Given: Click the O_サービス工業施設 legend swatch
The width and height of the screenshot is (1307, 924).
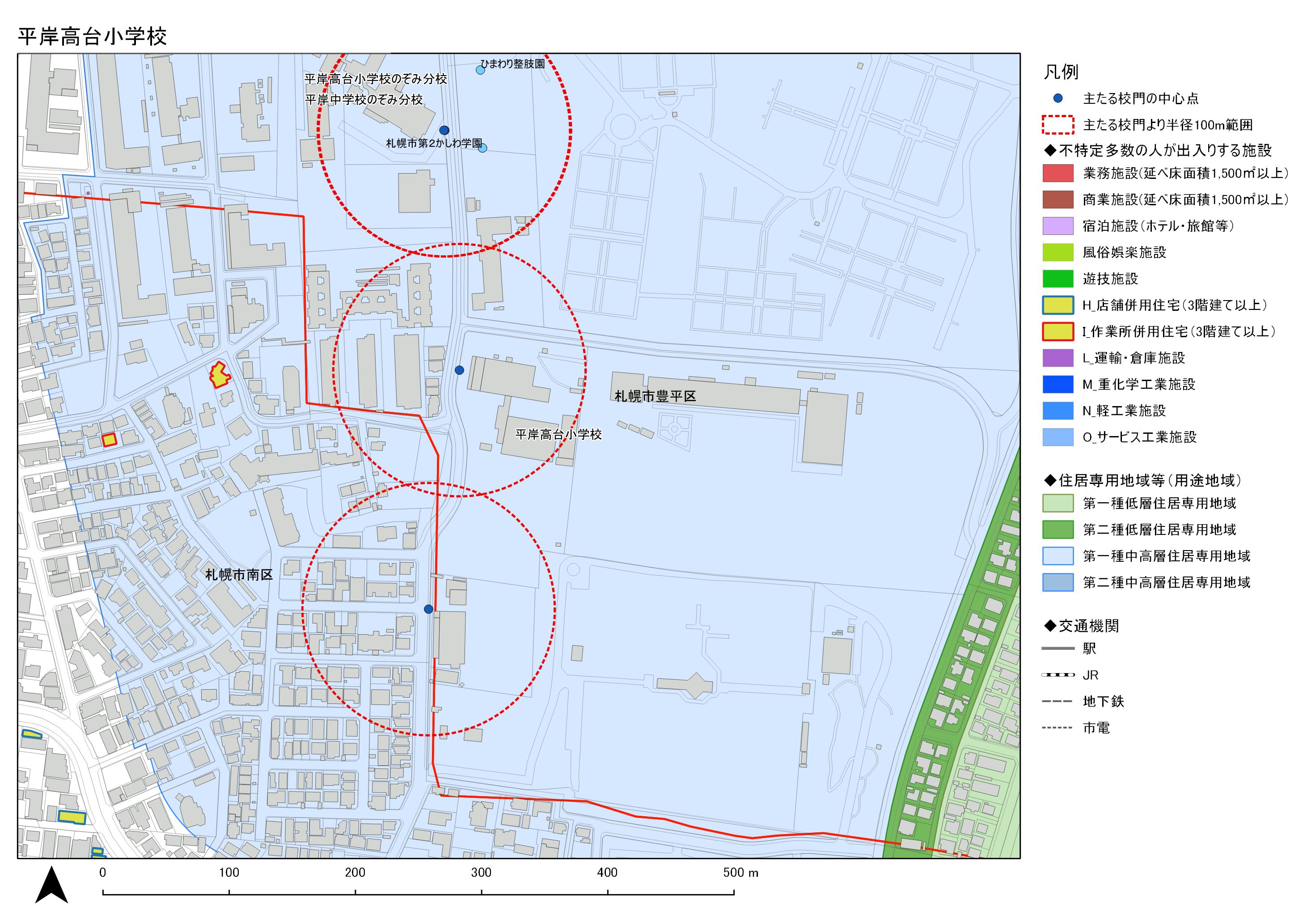Looking at the screenshot, I should pos(1057,437).
